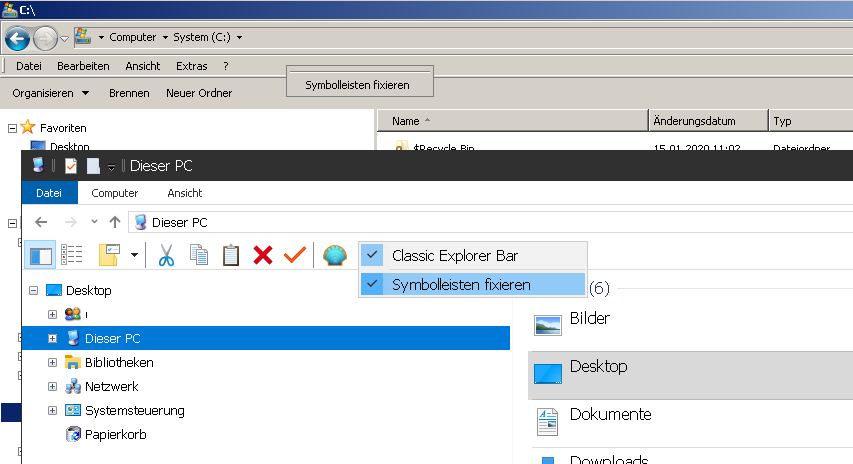
Task: Click the Classic Shell shell icon
Action: pyautogui.click(x=335, y=255)
